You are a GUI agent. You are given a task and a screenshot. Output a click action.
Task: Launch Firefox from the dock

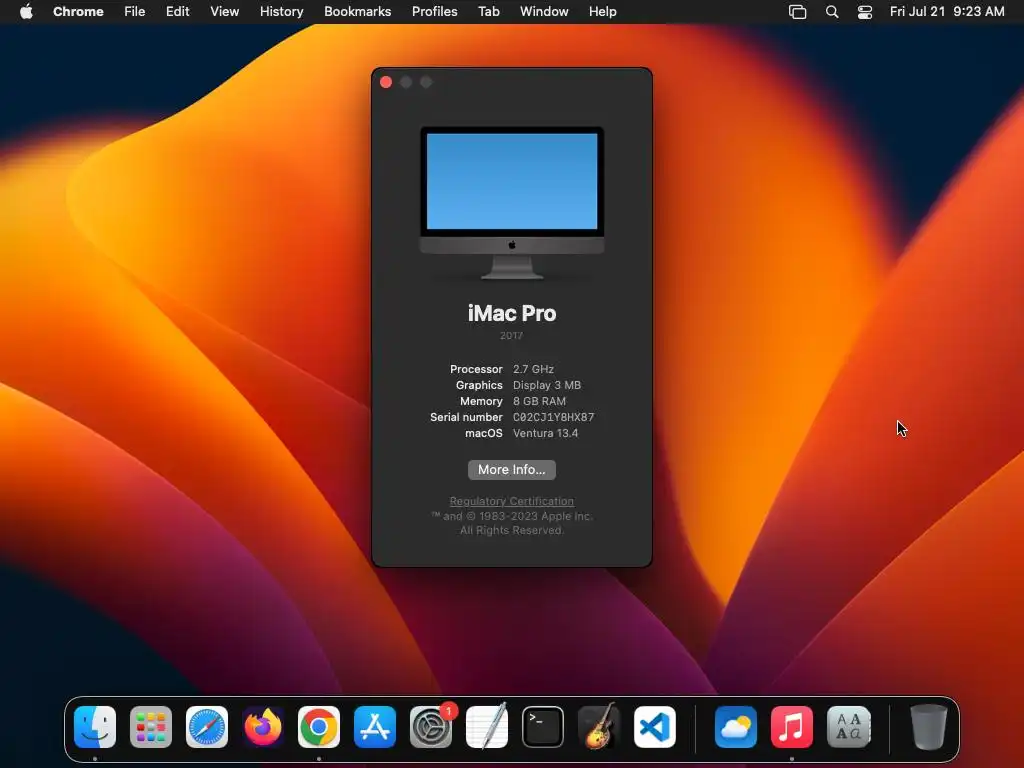tap(263, 727)
